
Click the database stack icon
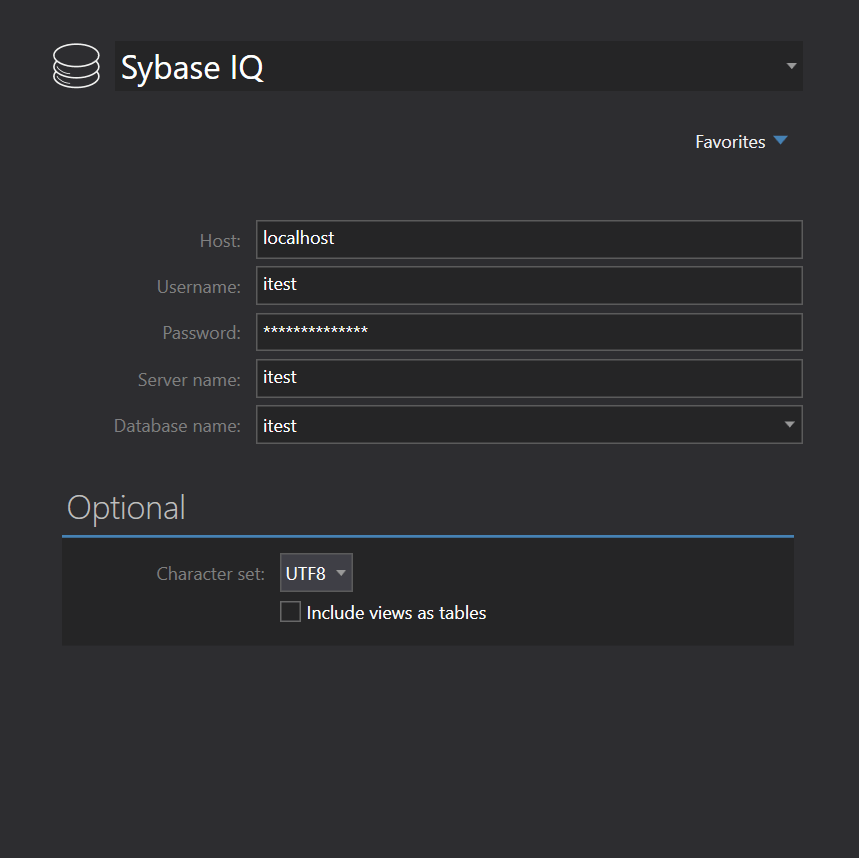click(76, 66)
